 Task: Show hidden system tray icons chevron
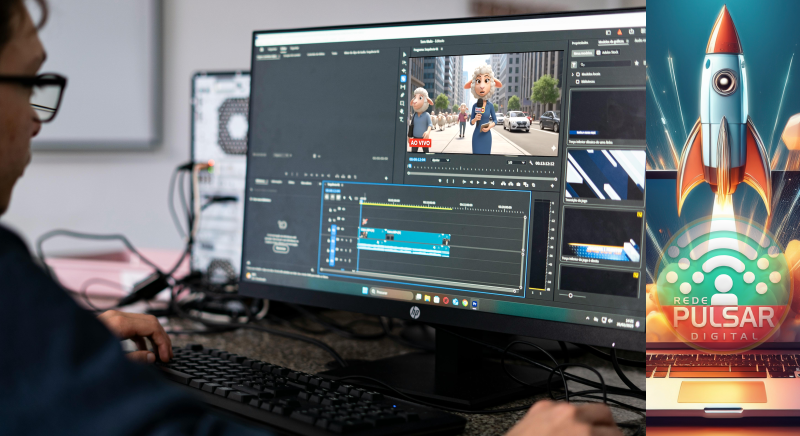(588, 318)
